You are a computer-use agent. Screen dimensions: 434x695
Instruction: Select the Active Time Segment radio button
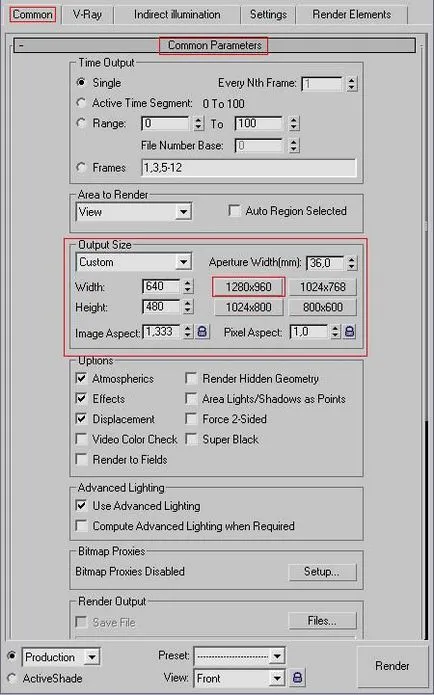[81, 103]
